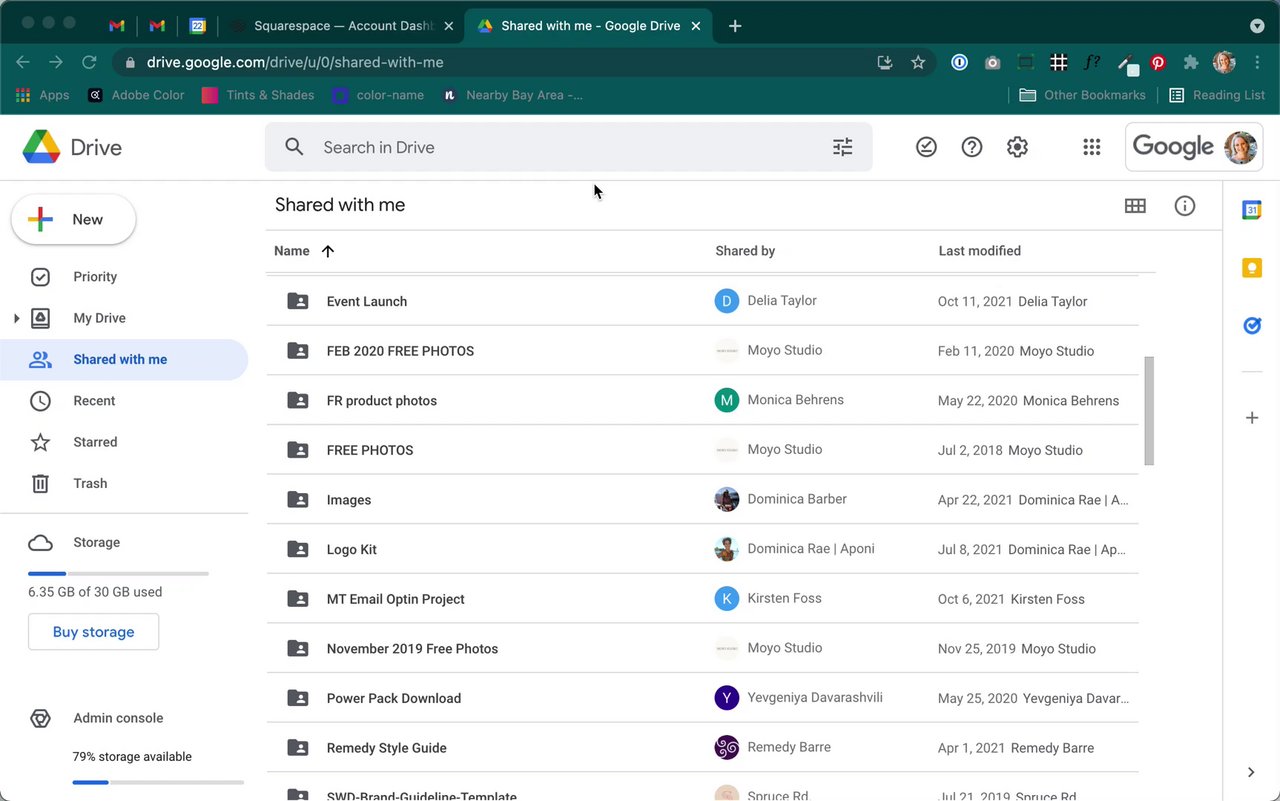
Task: Open the Tints & Shades bookmark
Action: pyautogui.click(x=258, y=95)
